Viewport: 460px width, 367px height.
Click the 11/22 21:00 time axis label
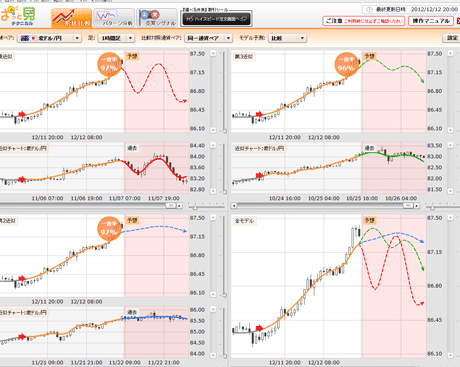(x=164, y=362)
